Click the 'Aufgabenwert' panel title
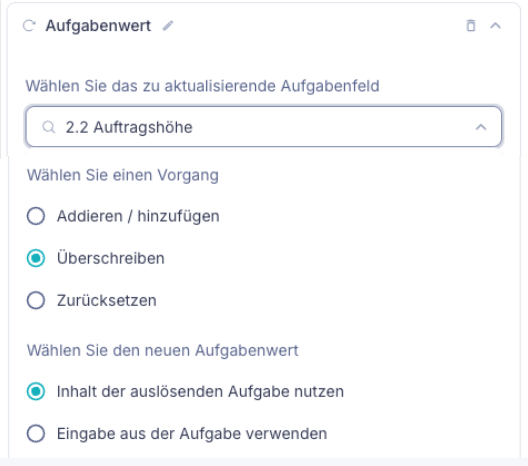 click(x=98, y=26)
